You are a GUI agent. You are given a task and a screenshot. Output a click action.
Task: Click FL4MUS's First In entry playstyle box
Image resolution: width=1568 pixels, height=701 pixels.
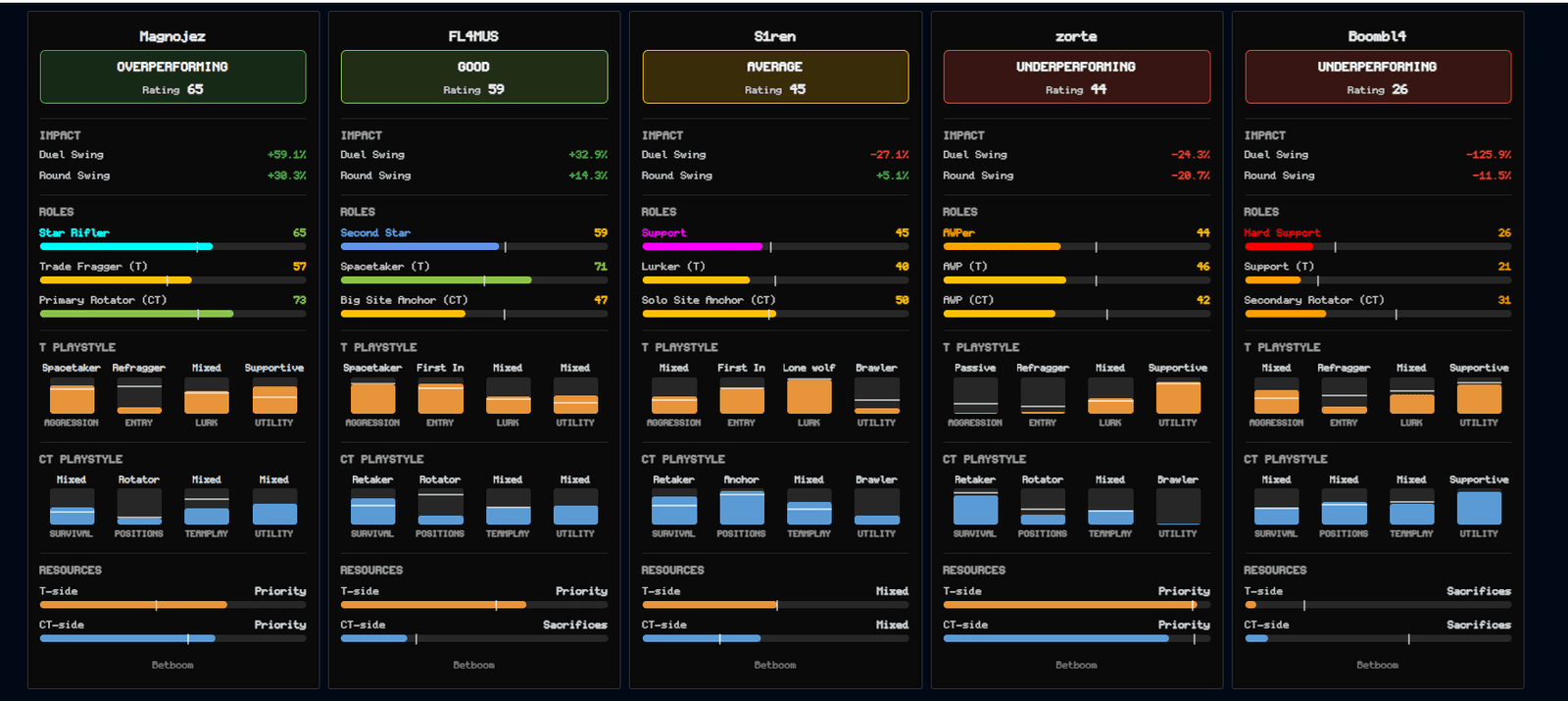tap(440, 396)
